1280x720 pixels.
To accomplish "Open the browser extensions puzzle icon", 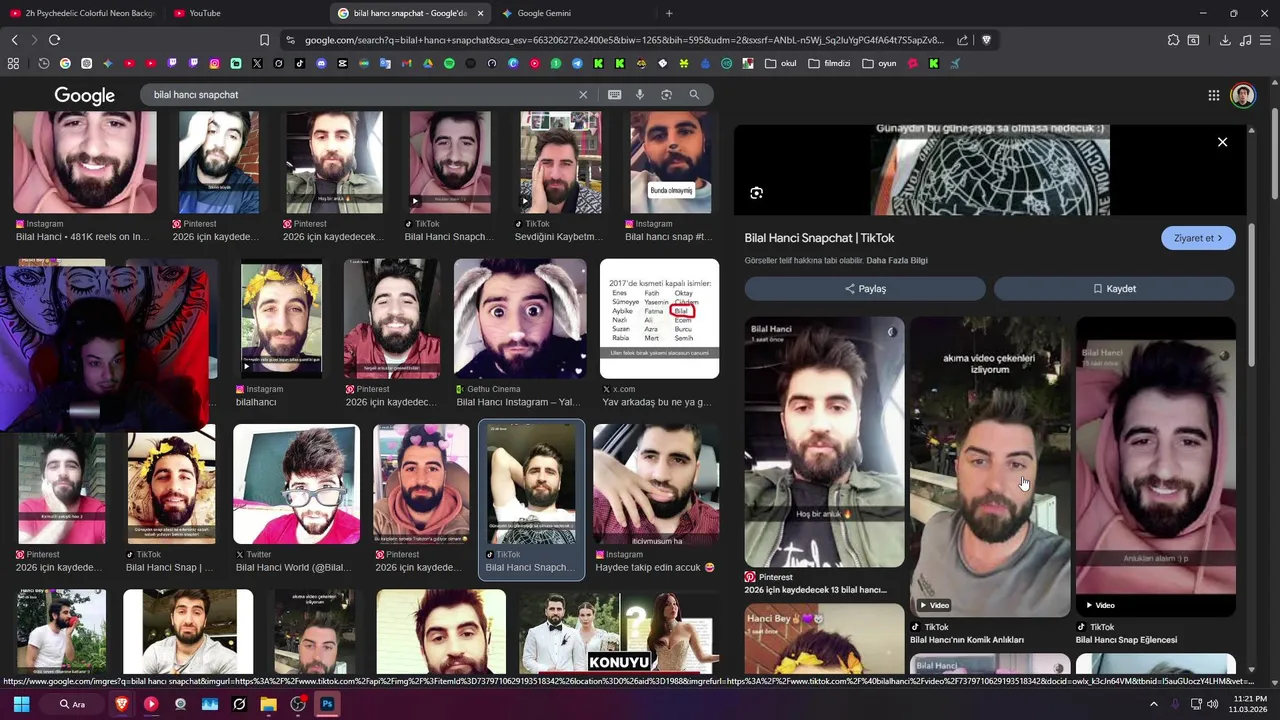I will coord(1173,40).
